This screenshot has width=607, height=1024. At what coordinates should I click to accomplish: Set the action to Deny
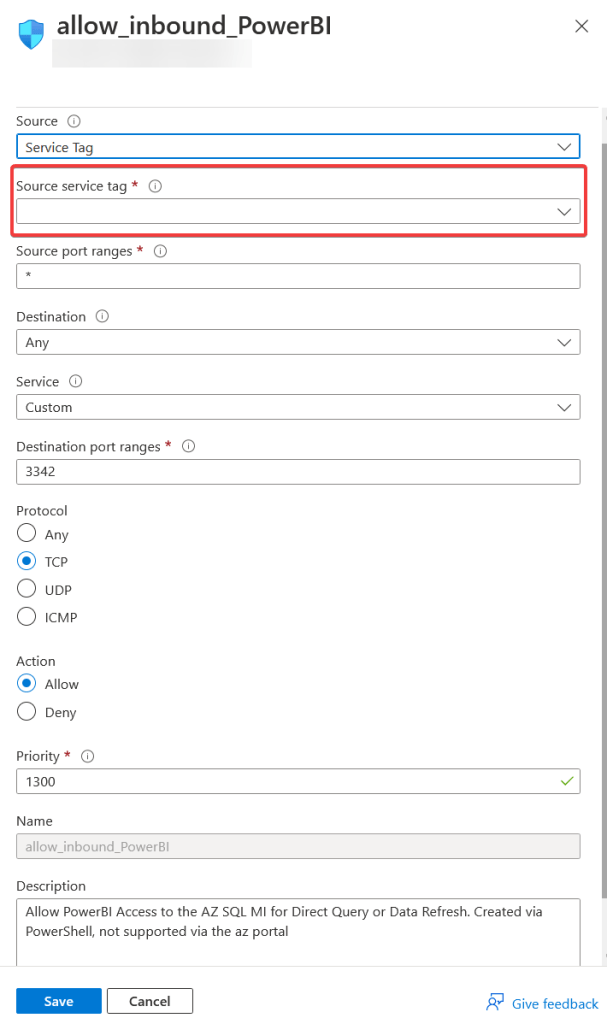pos(27,712)
